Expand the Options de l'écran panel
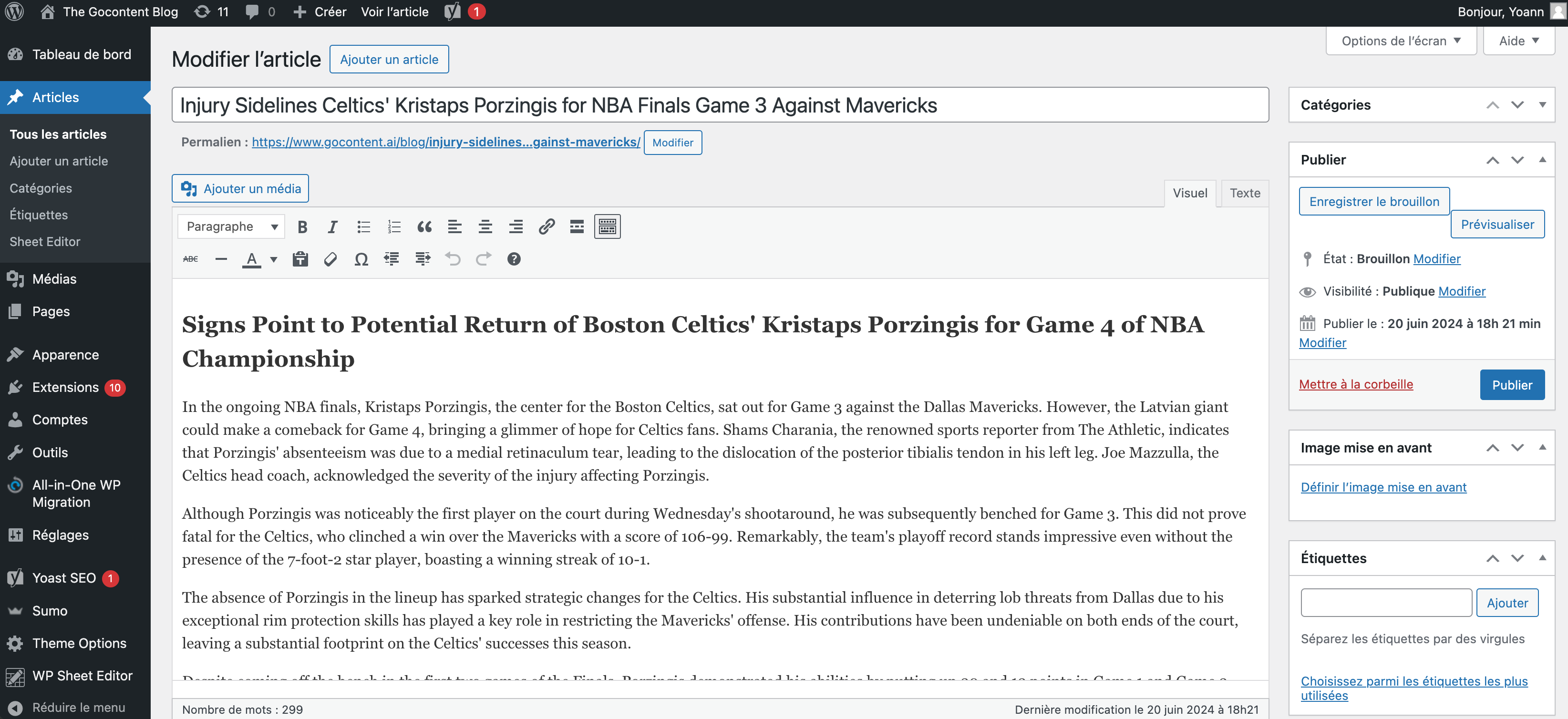 (1401, 41)
